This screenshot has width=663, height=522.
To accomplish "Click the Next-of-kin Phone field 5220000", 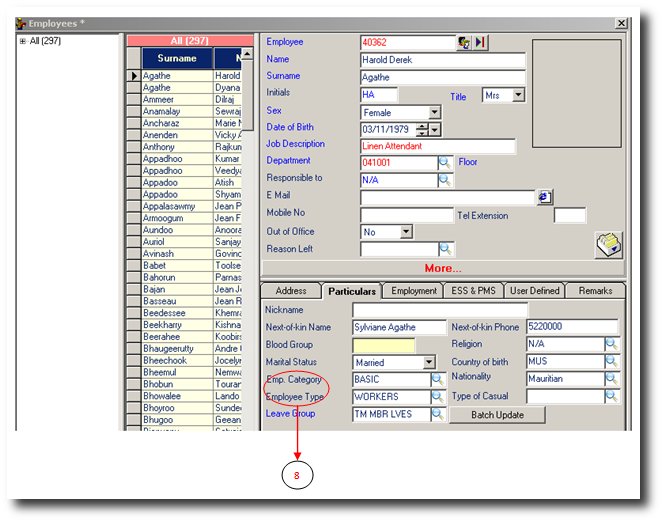I will point(572,327).
